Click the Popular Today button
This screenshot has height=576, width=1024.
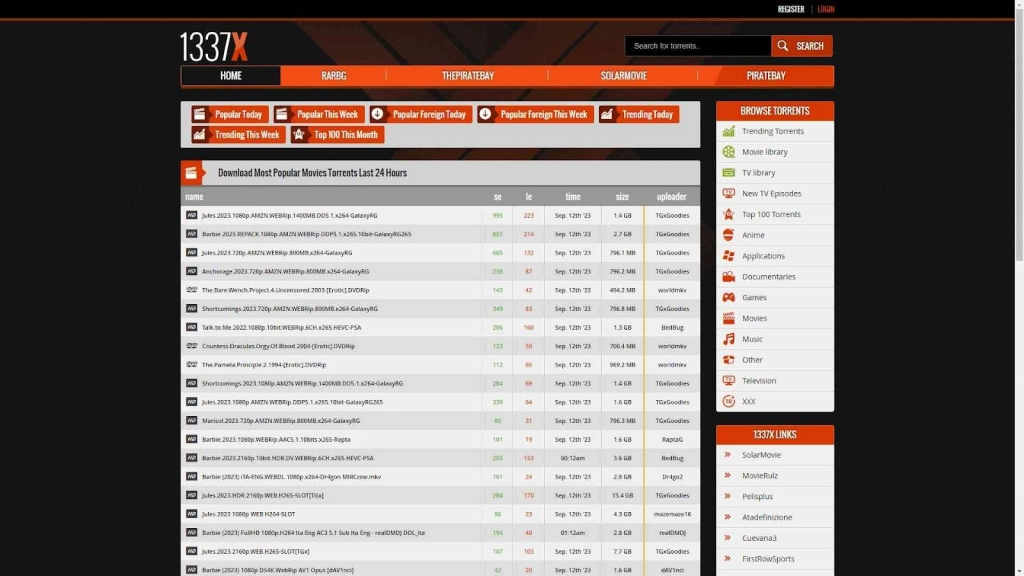point(230,115)
